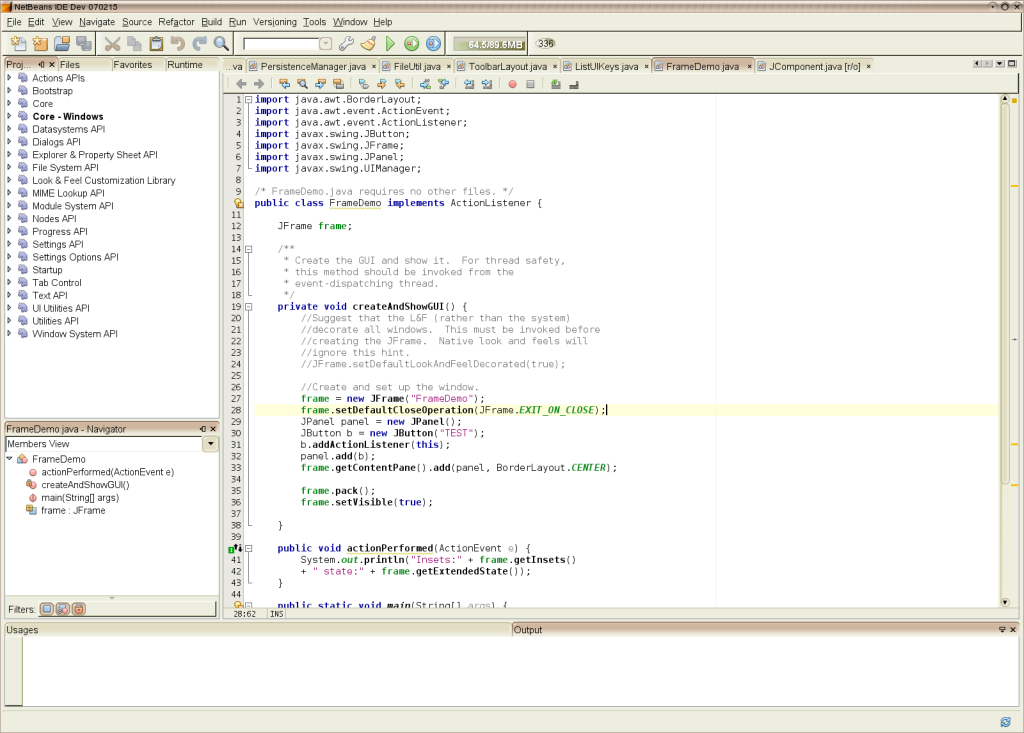Click the implements annotation icon at line 40

(234, 549)
